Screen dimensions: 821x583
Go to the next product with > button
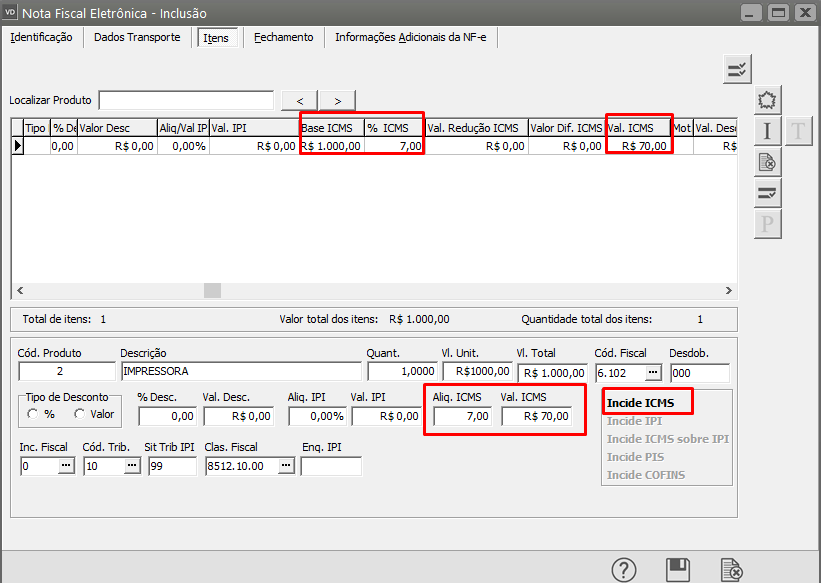[x=337, y=100]
